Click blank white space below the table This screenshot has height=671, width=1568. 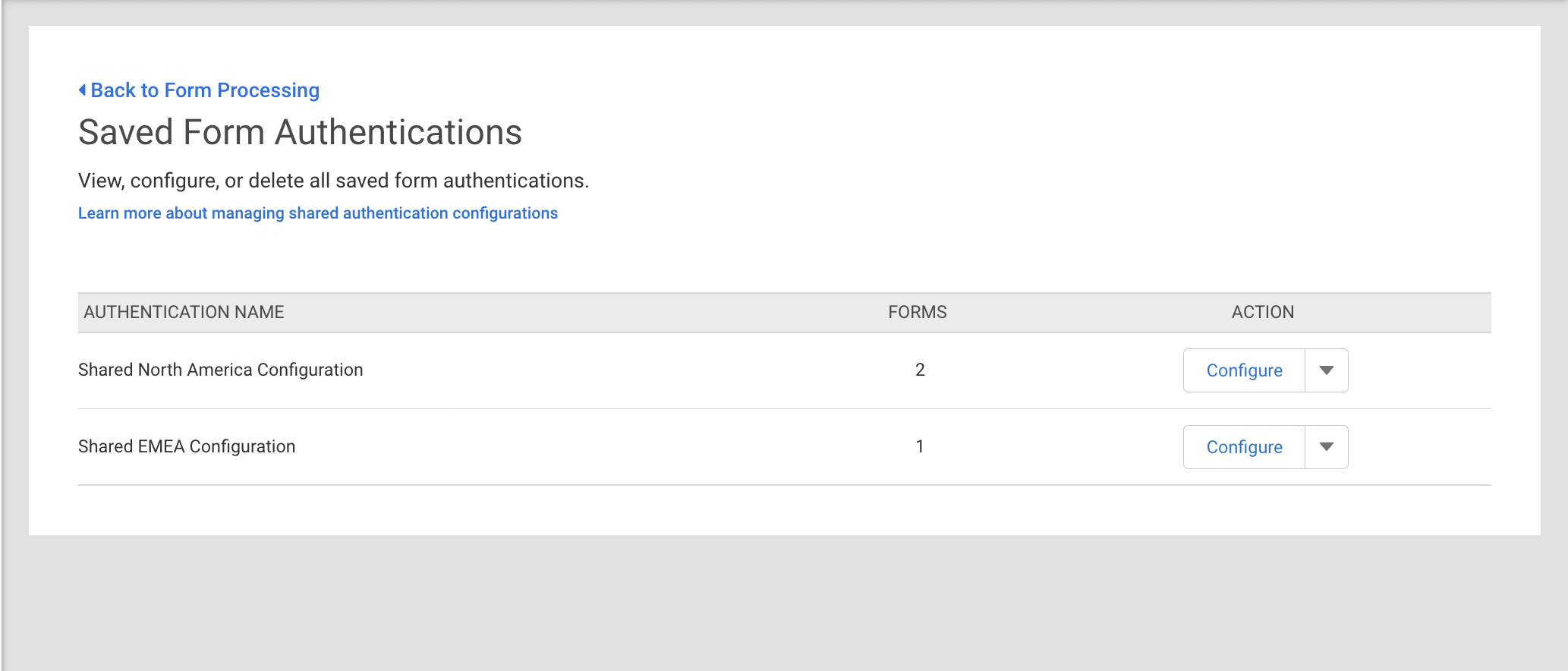pos(784,510)
